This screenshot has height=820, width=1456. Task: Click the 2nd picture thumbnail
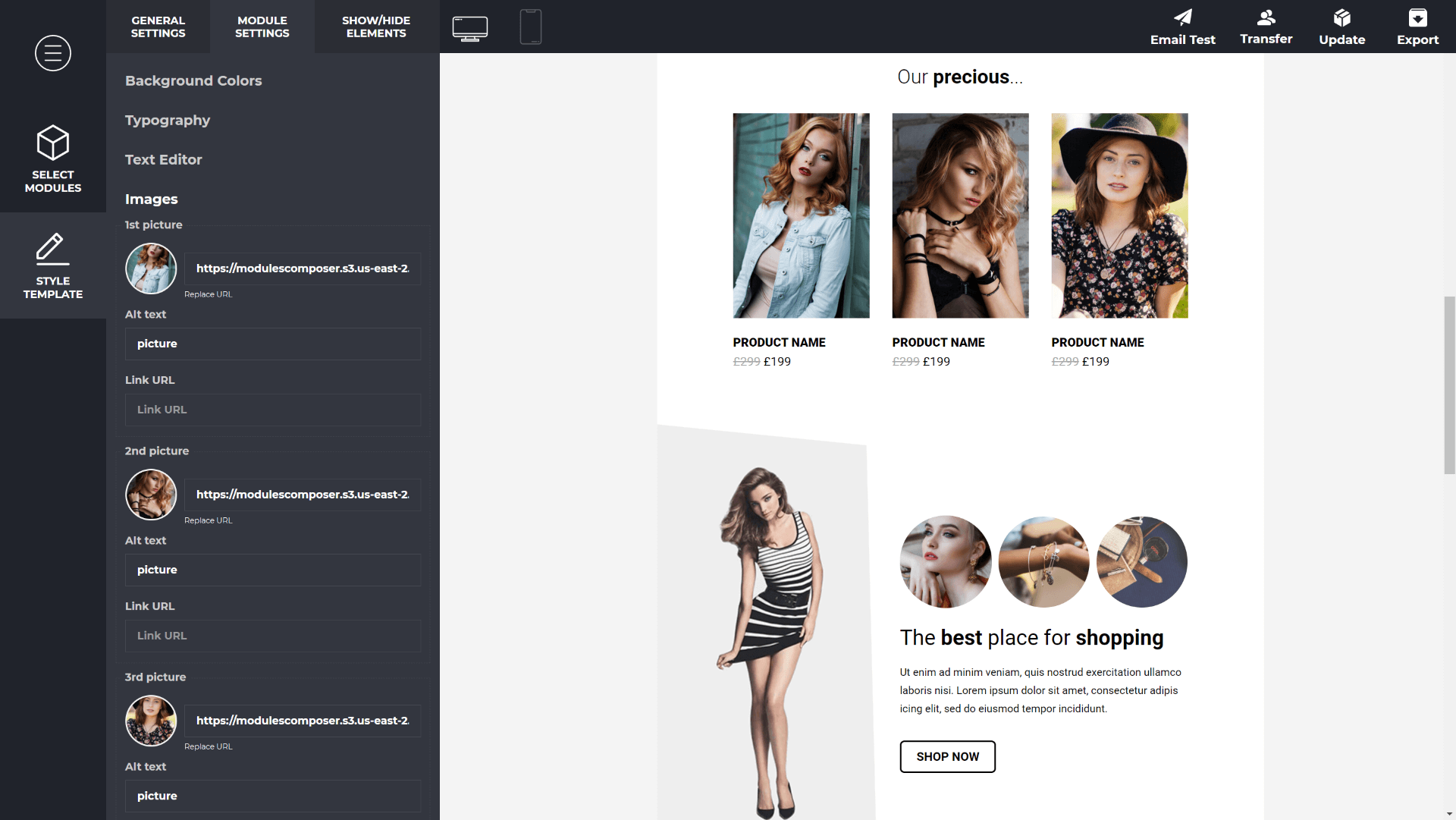coord(150,495)
